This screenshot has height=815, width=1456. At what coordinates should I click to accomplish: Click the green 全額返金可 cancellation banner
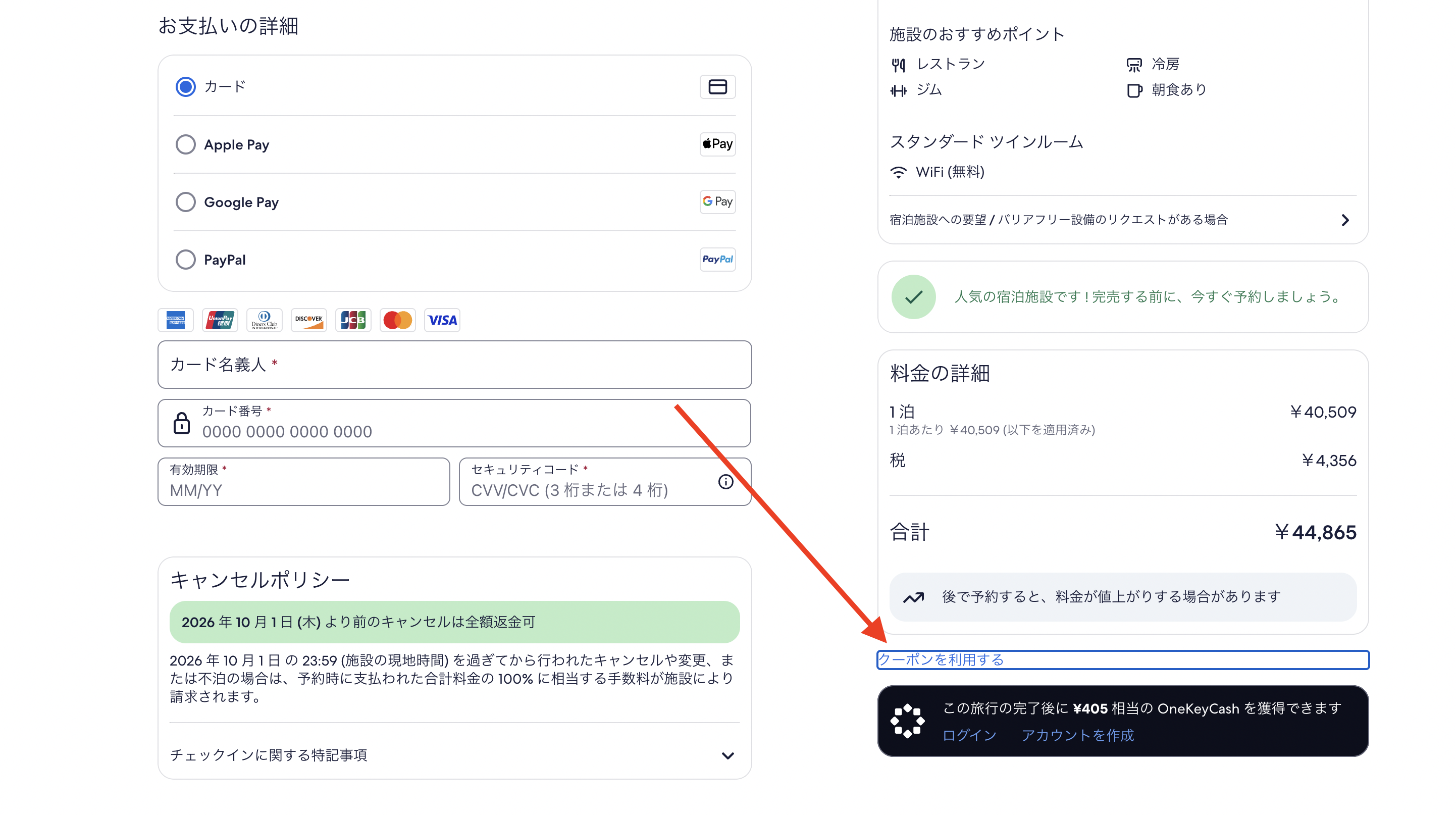pyautogui.click(x=454, y=622)
